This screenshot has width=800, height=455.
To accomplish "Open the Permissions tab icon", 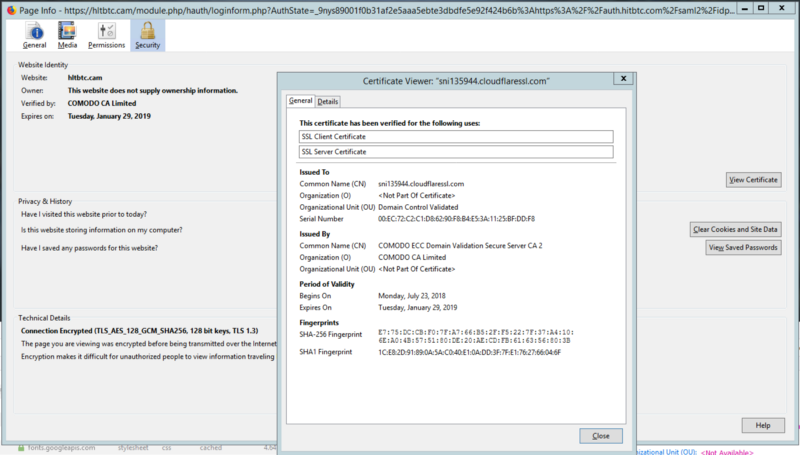I will coord(106,35).
